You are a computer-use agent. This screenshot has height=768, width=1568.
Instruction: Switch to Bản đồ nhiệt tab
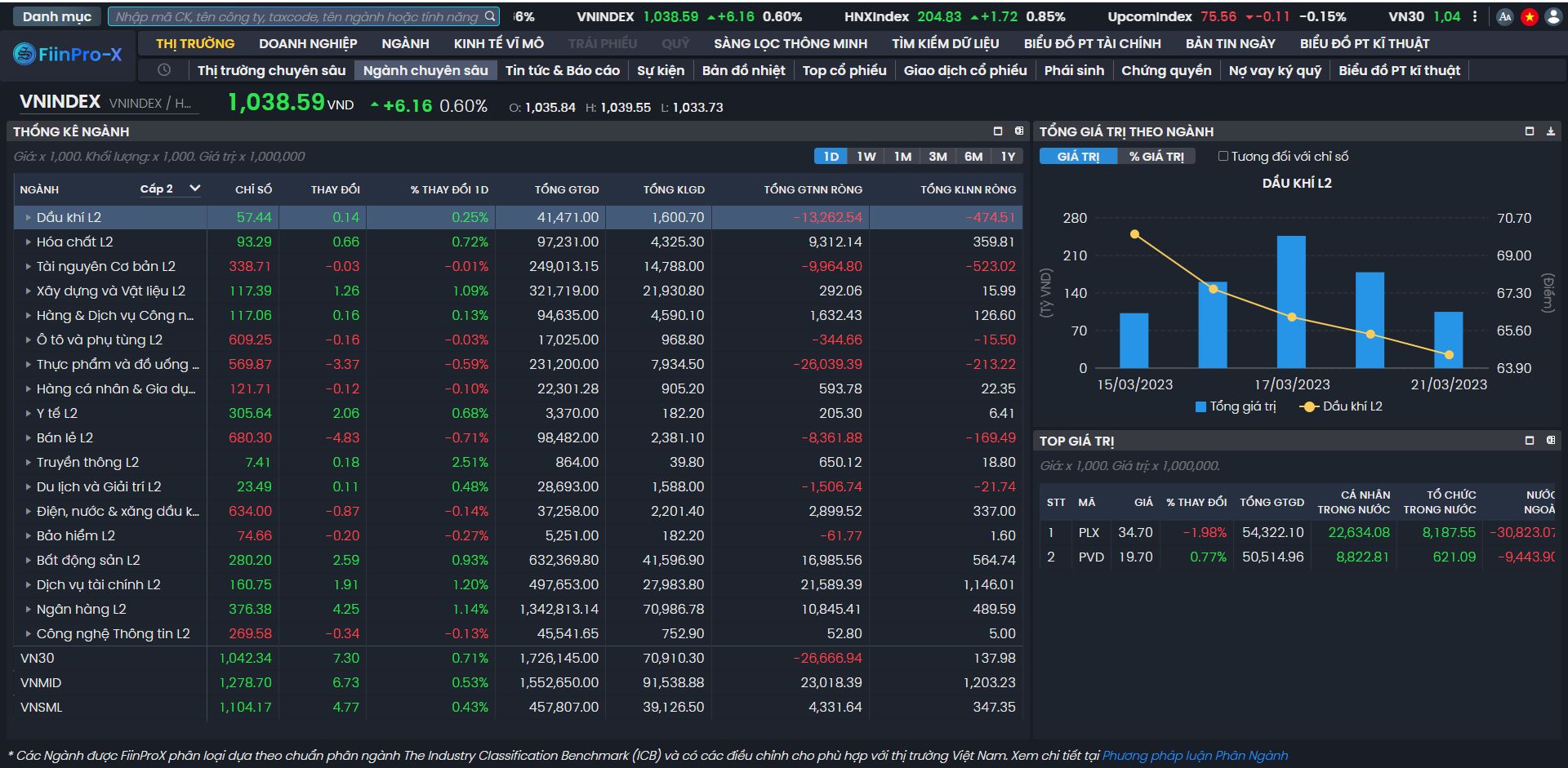(x=743, y=70)
